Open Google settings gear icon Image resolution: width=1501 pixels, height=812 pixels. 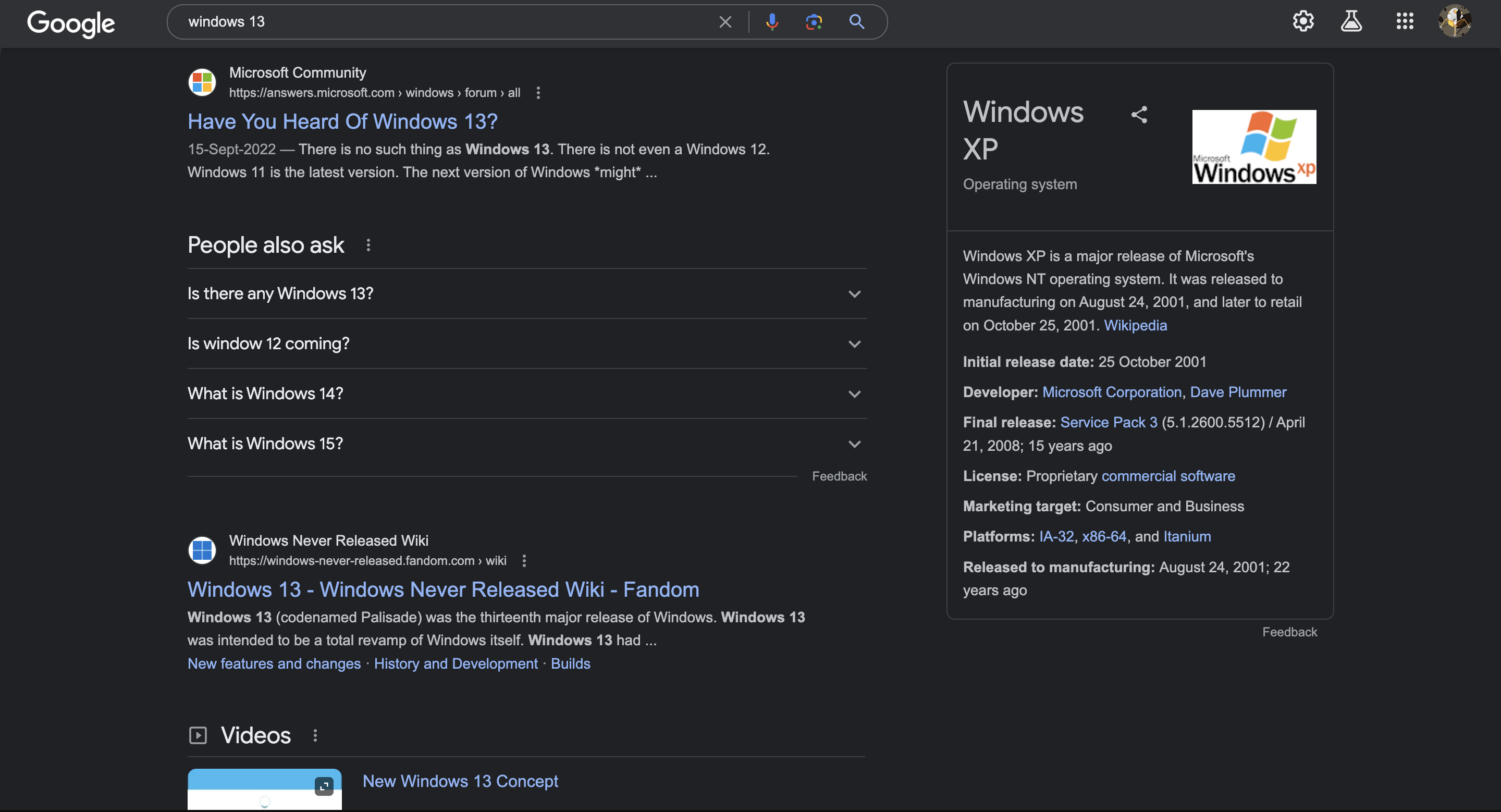point(1303,21)
